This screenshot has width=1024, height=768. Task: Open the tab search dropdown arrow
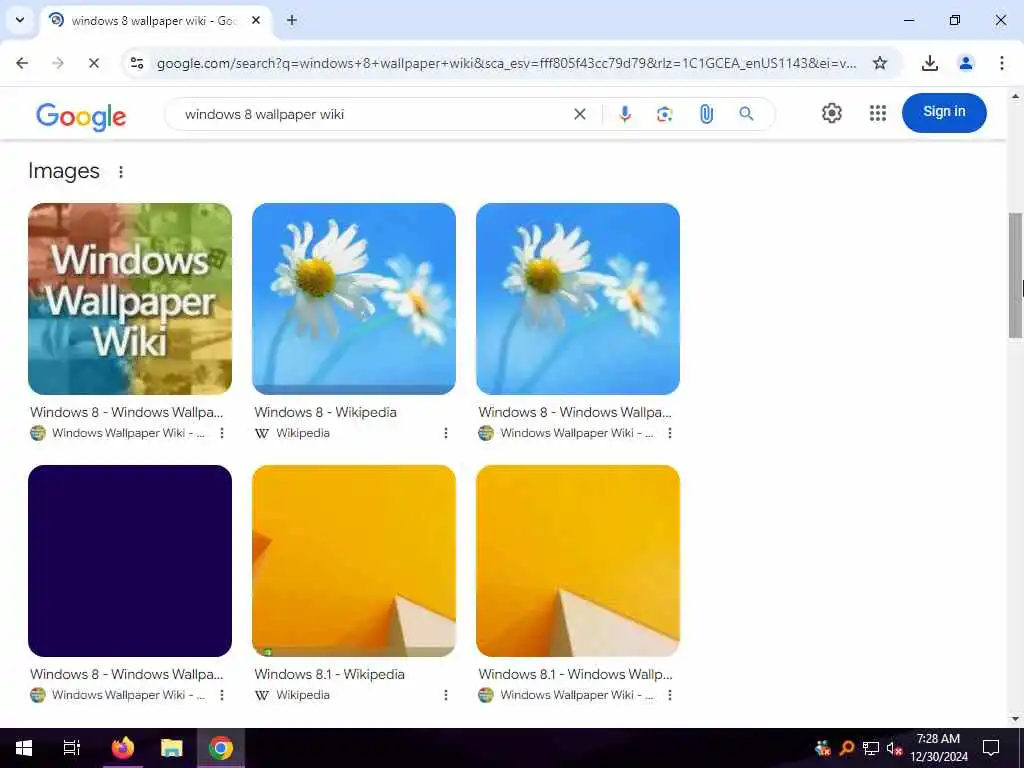tap(20, 20)
